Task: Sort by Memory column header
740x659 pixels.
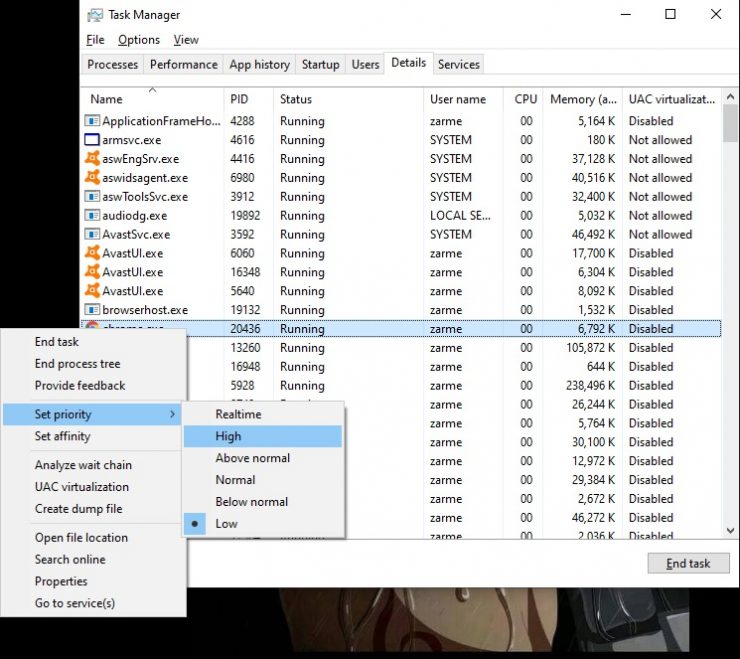Action: click(x=582, y=99)
